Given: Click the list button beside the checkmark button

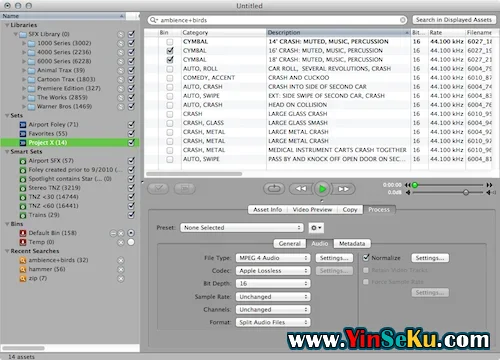Looking at the screenshot, I should click(x=185, y=189).
